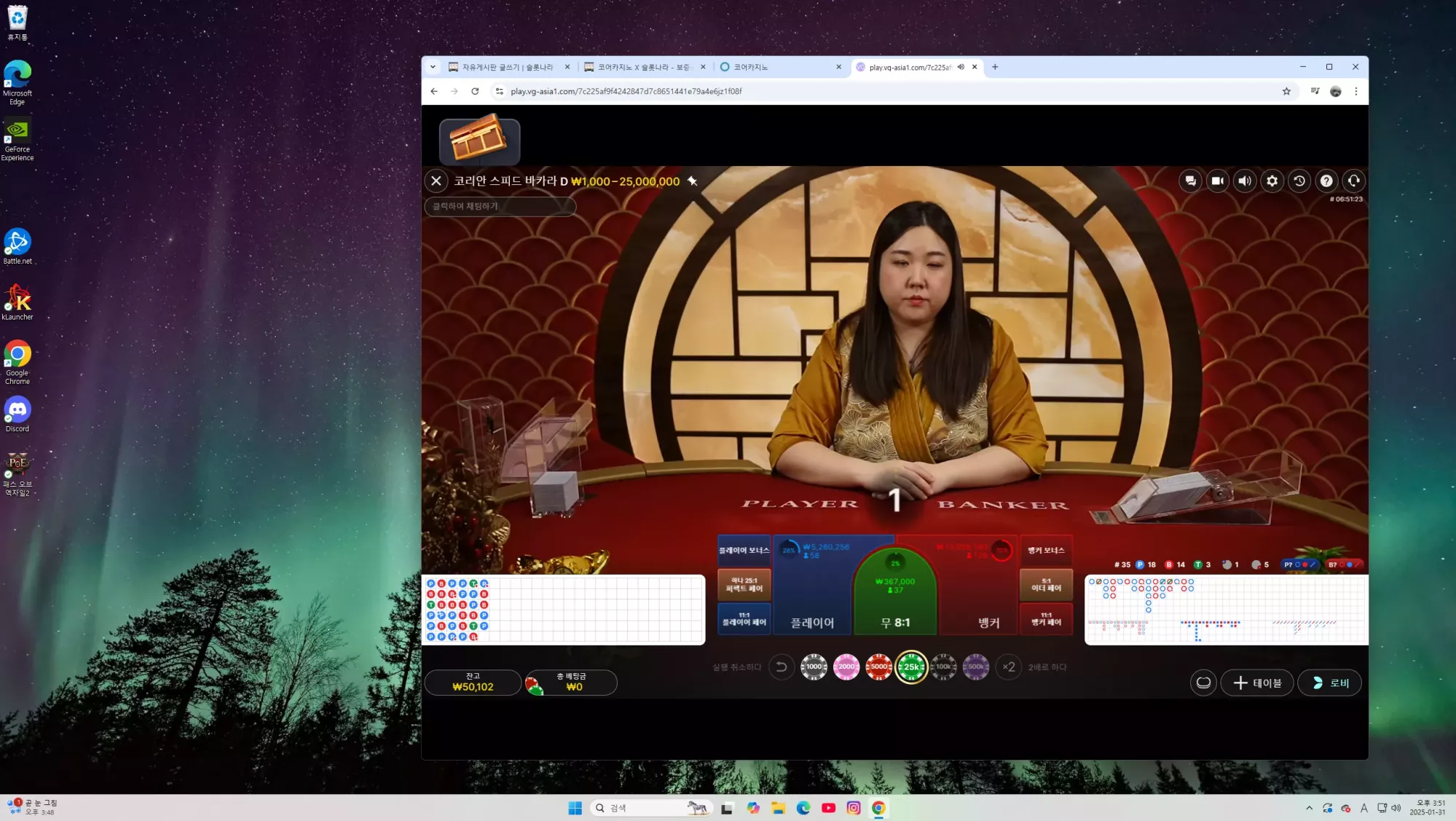The width and height of the screenshot is (1456, 821).
Task: Select the 1000 chip
Action: coord(814,667)
